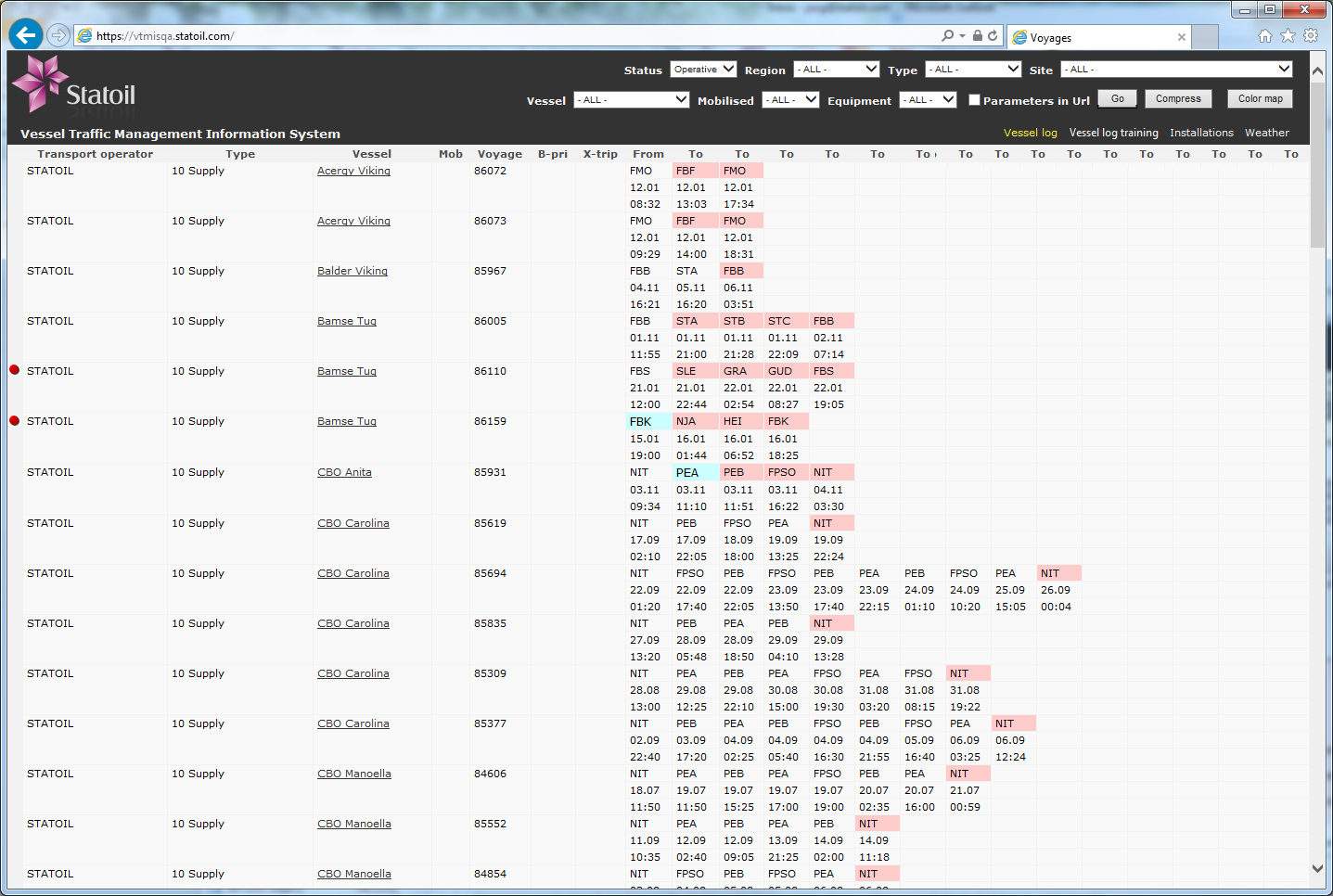Click voyage number 85967
Image resolution: width=1333 pixels, height=896 pixels.
pyautogui.click(x=490, y=271)
